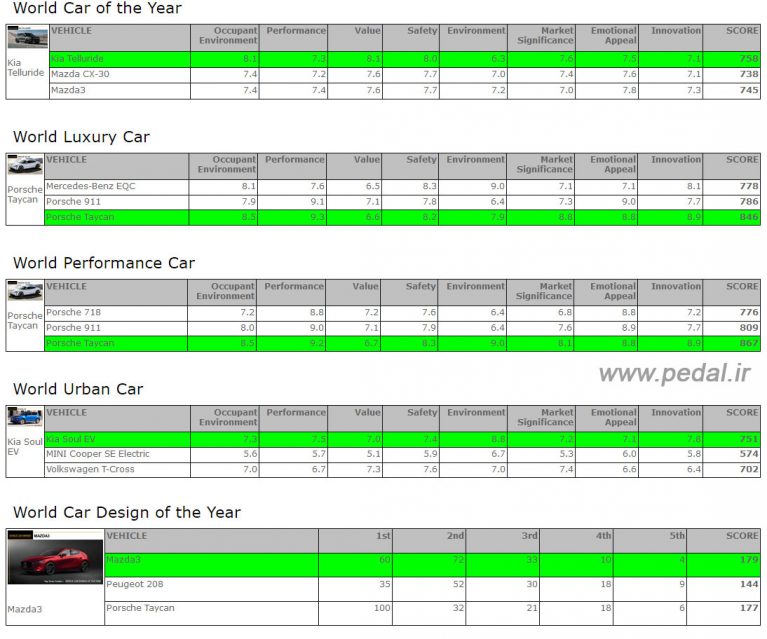Click Mercedes-Benz EQC Environment value 9.0

(498, 186)
